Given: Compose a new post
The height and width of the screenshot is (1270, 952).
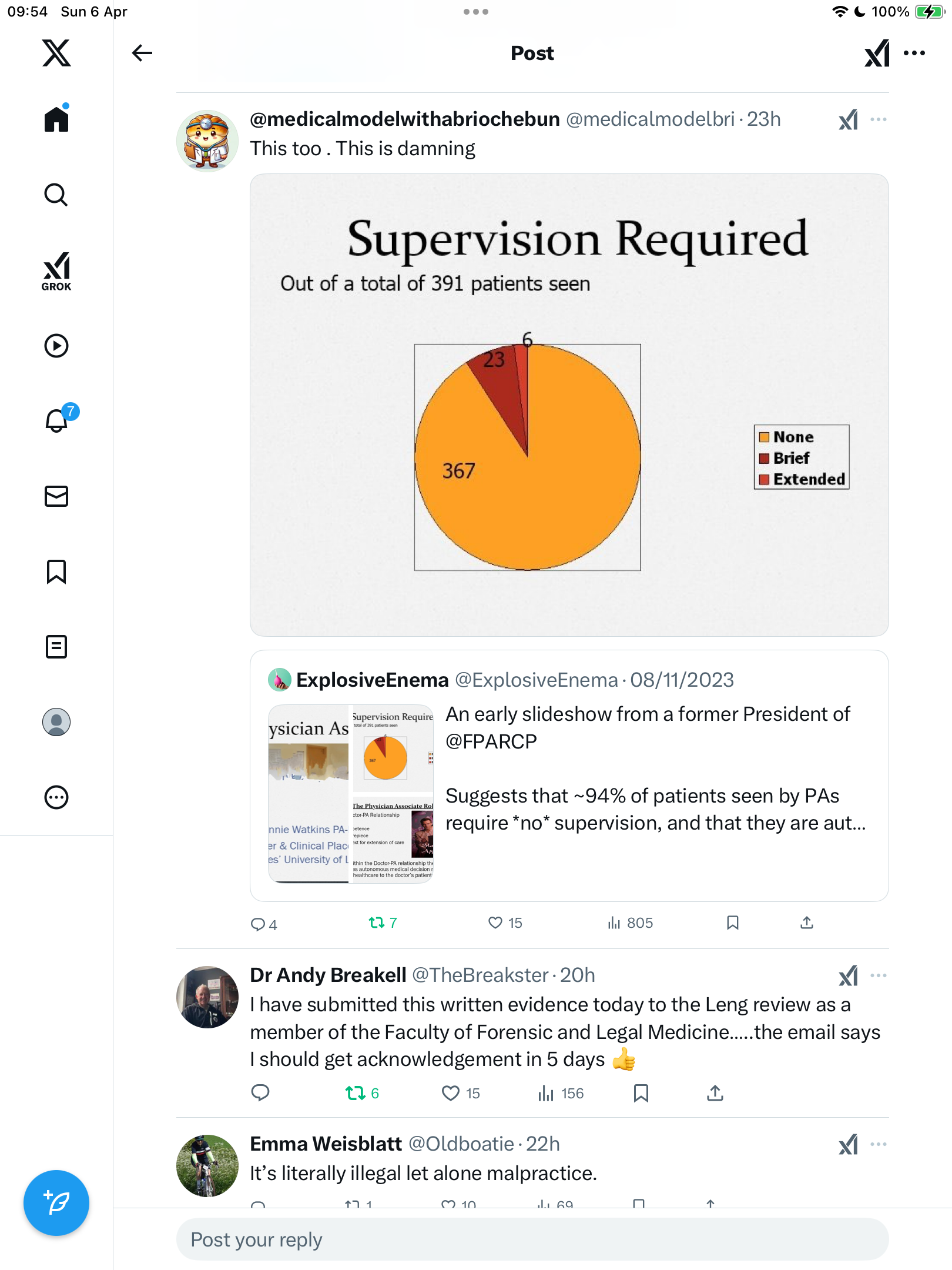Looking at the screenshot, I should [56, 1203].
